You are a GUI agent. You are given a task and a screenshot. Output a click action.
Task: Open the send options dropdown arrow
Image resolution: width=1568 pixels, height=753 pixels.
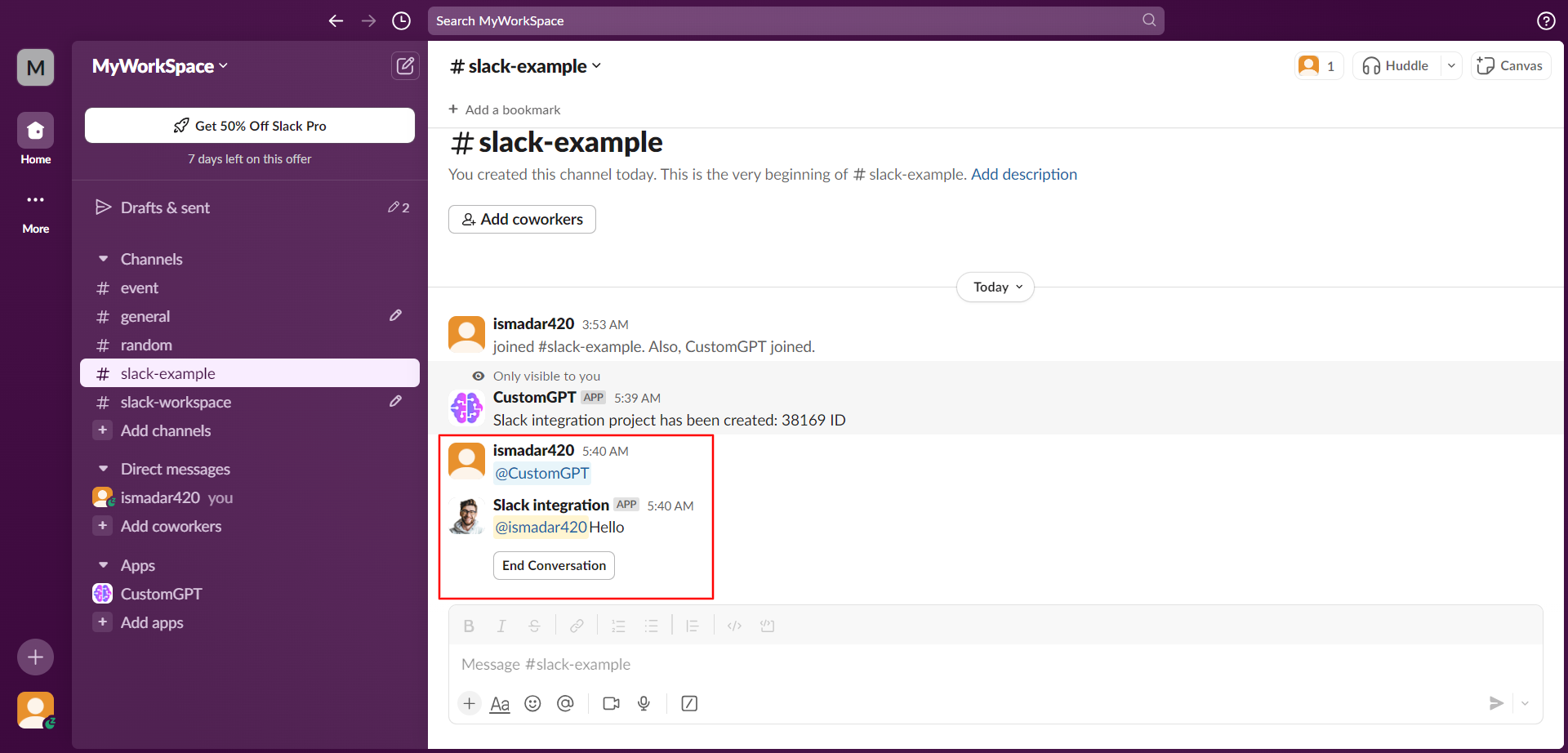pyautogui.click(x=1525, y=703)
